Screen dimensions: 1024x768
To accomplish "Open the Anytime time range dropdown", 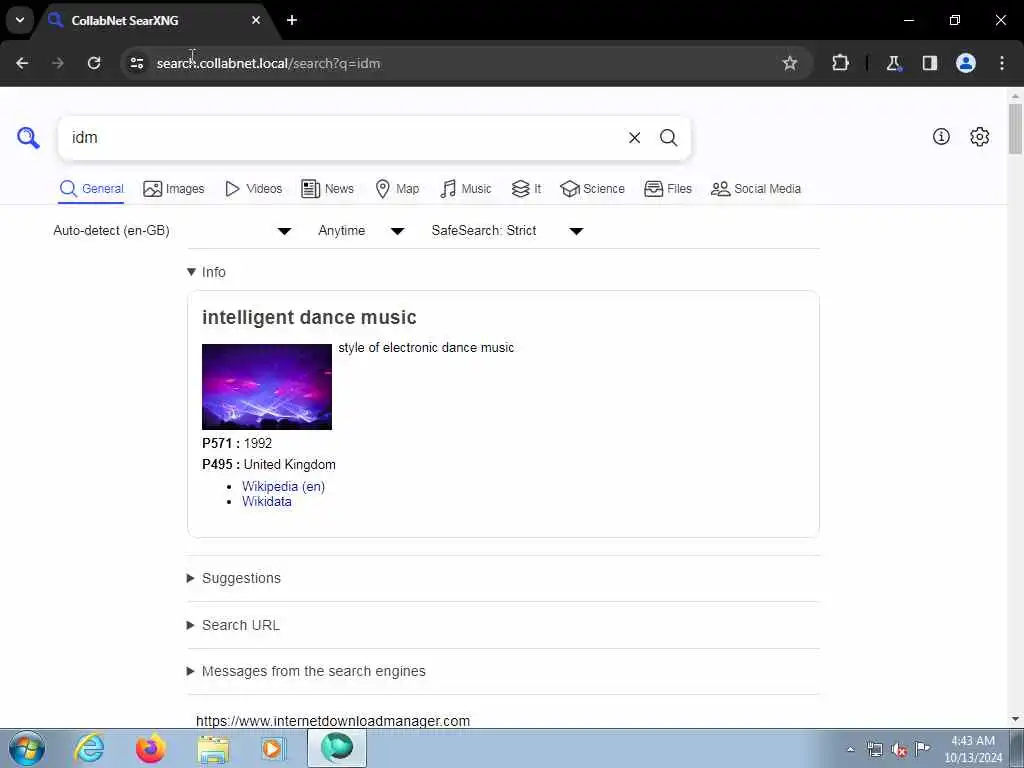I will point(361,231).
